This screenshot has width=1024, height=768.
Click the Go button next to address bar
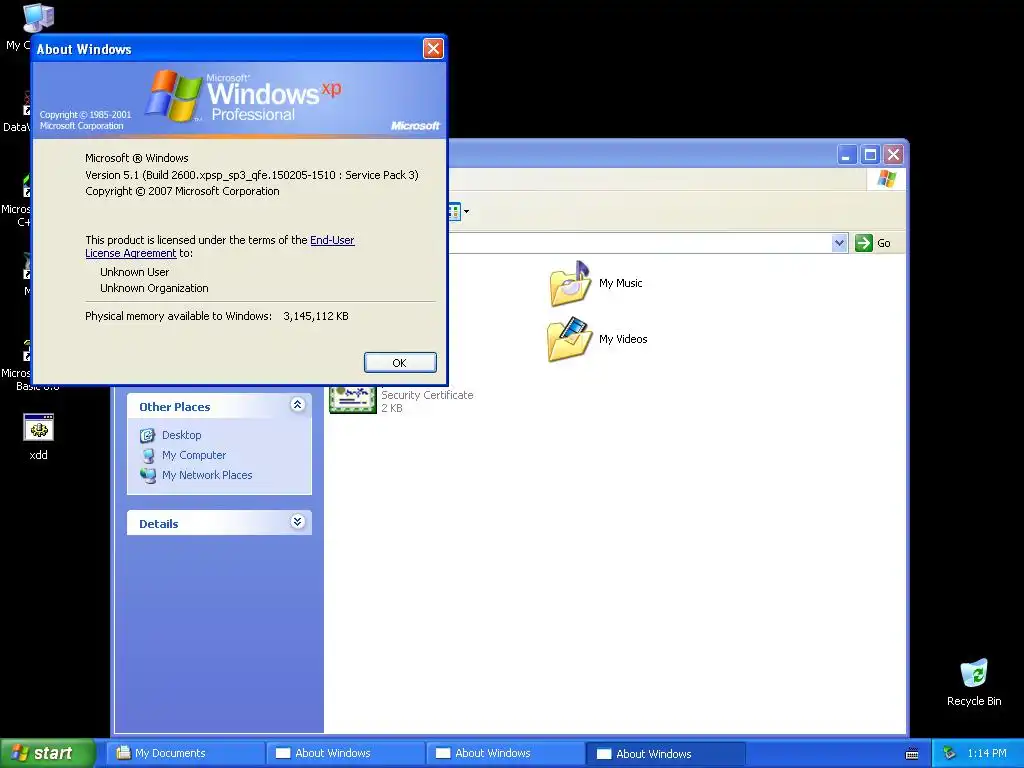pos(873,243)
